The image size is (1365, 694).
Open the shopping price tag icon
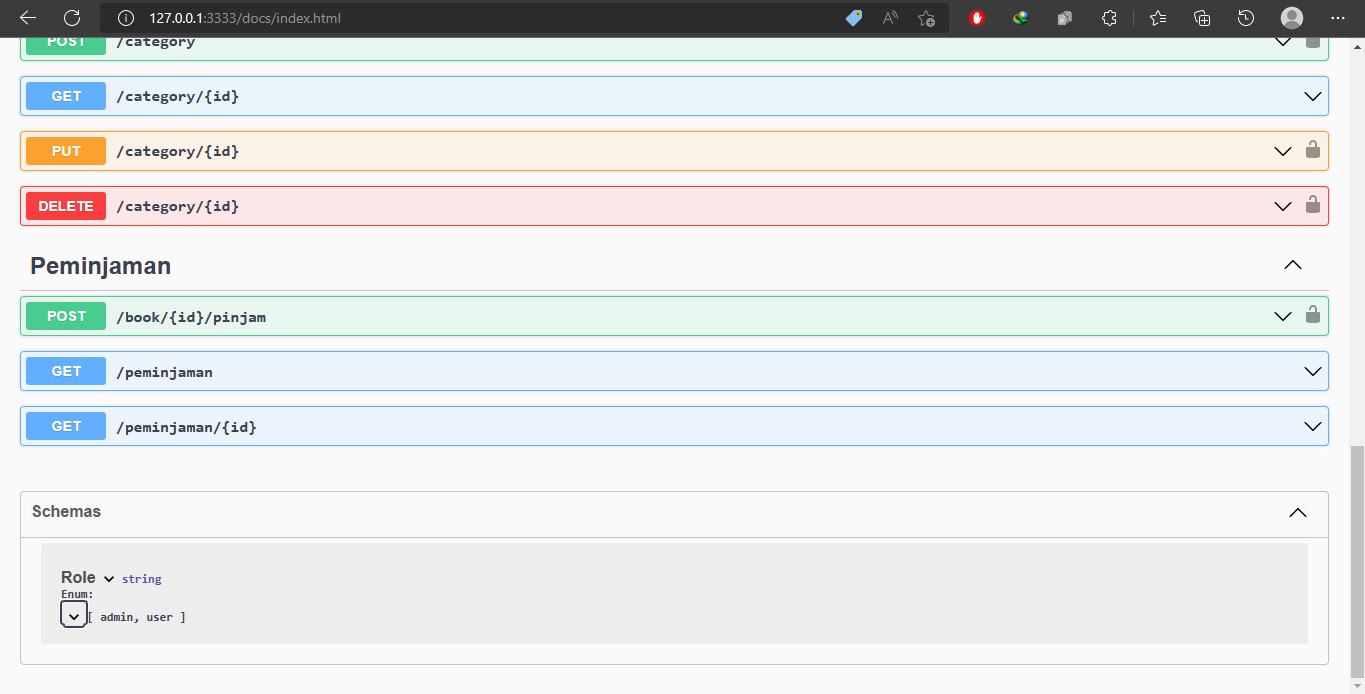coord(854,18)
